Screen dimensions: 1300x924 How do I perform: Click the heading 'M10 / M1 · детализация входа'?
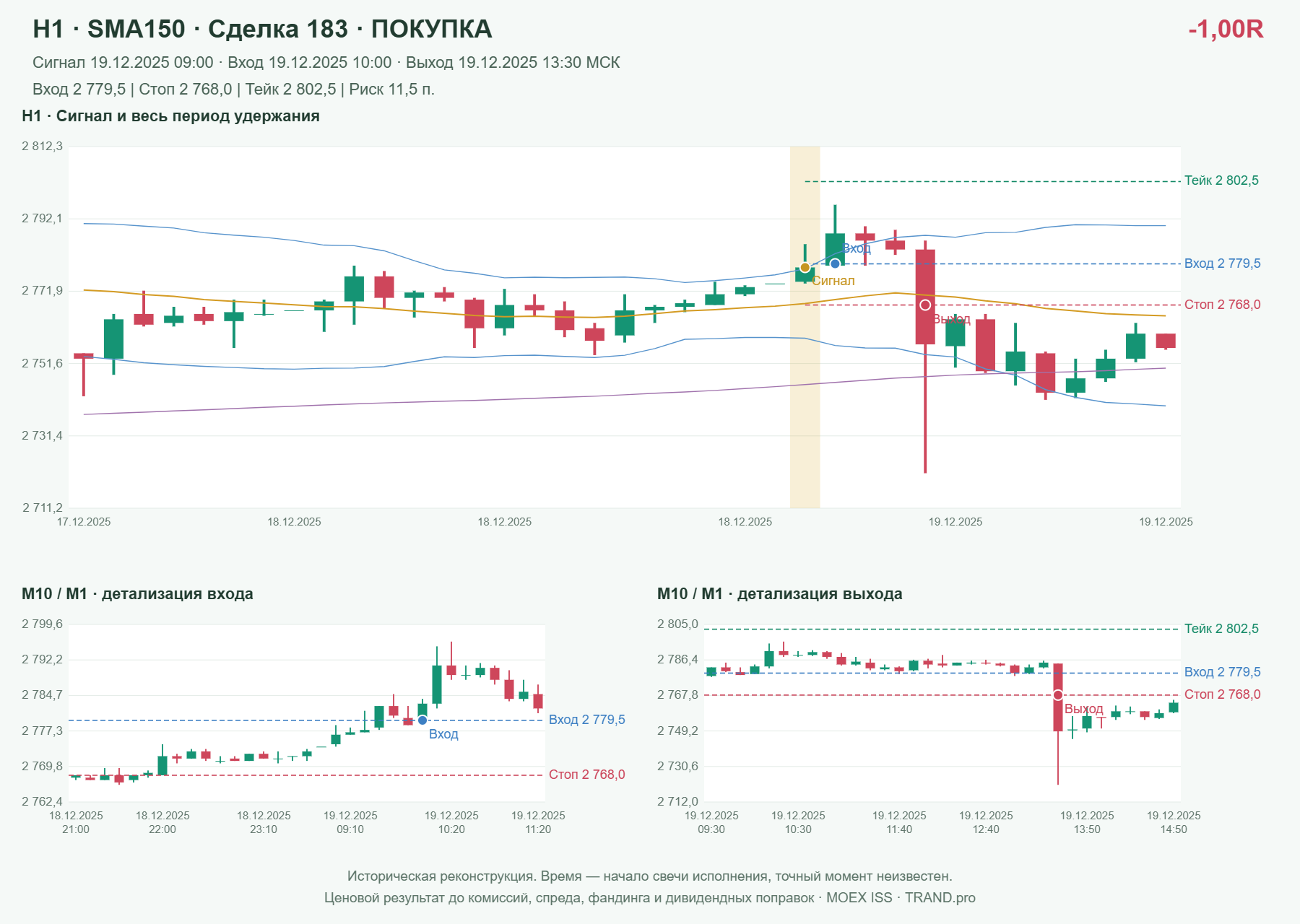137,594
